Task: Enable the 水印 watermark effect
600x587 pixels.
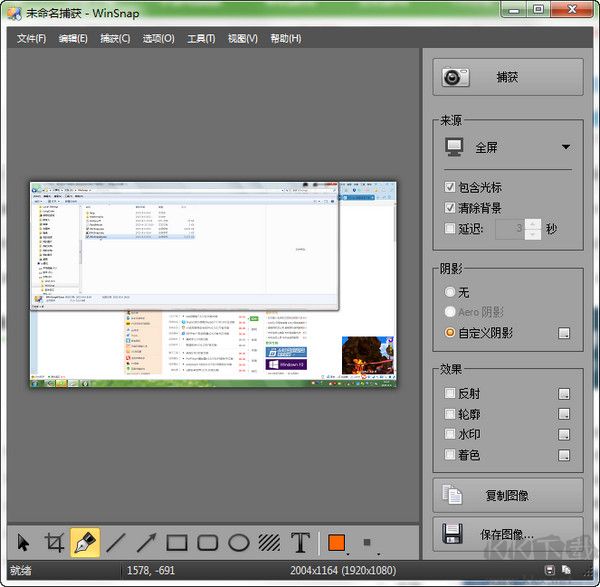Action: tap(450, 435)
